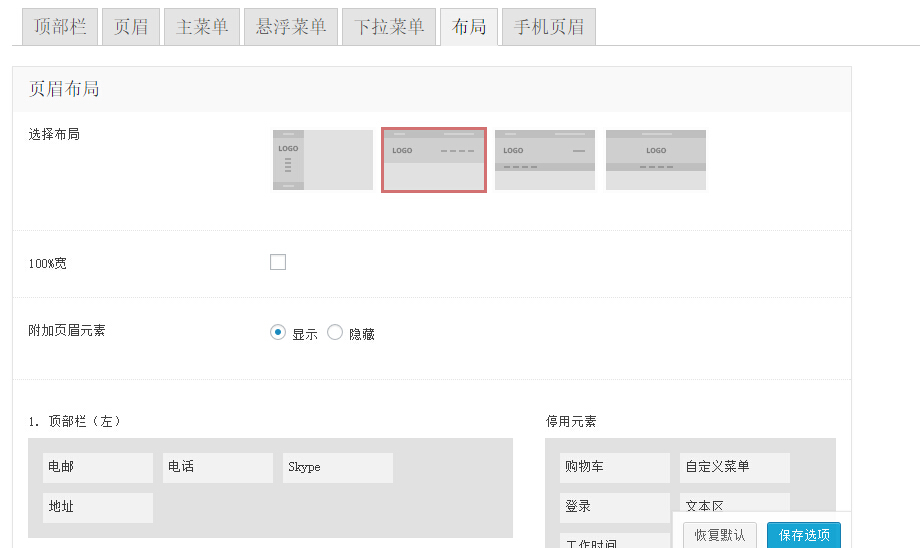Go to the 主菜单 tab
Screen dimensions: 920x548
202,27
